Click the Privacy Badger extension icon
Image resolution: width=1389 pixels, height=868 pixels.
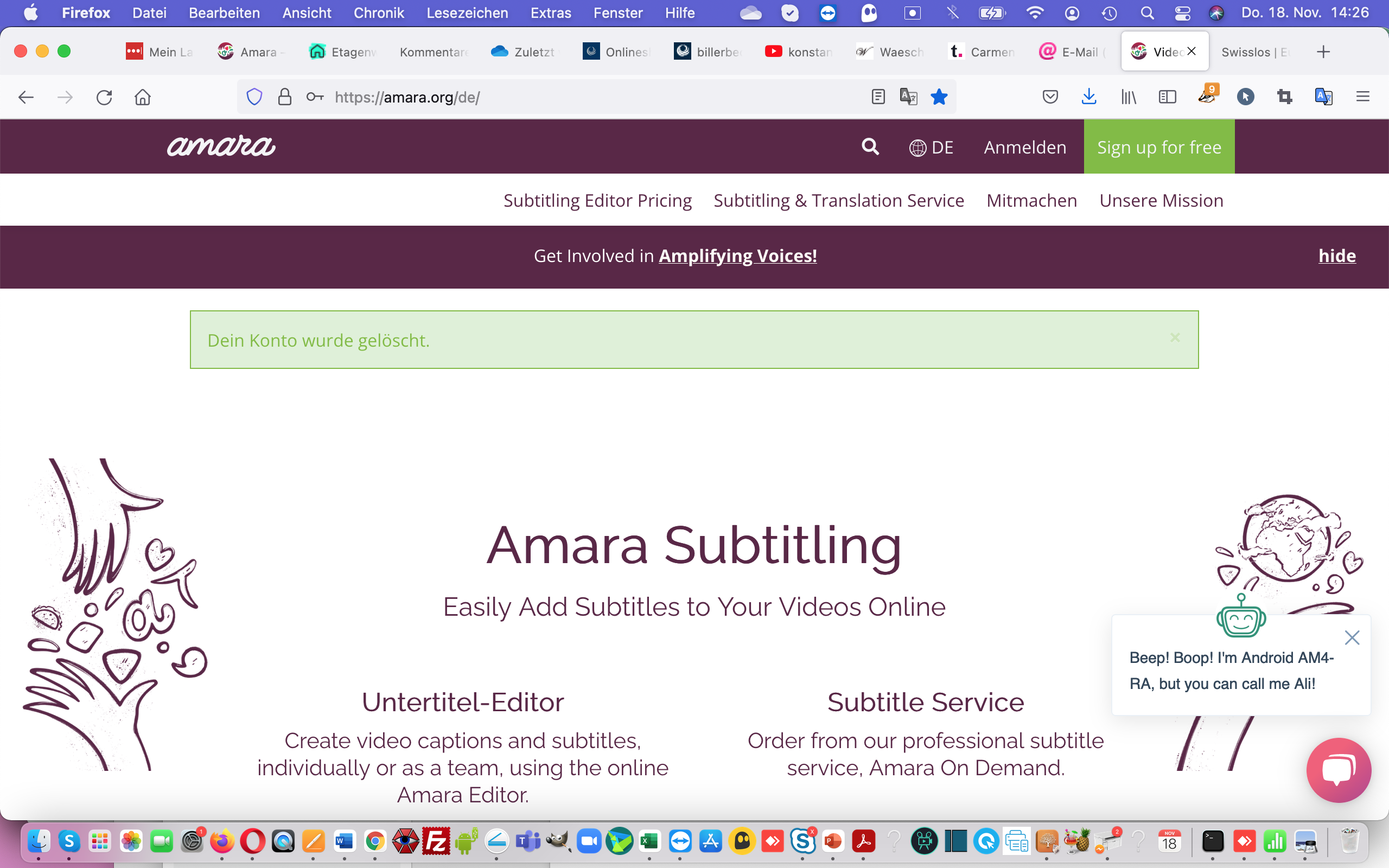[1207, 97]
